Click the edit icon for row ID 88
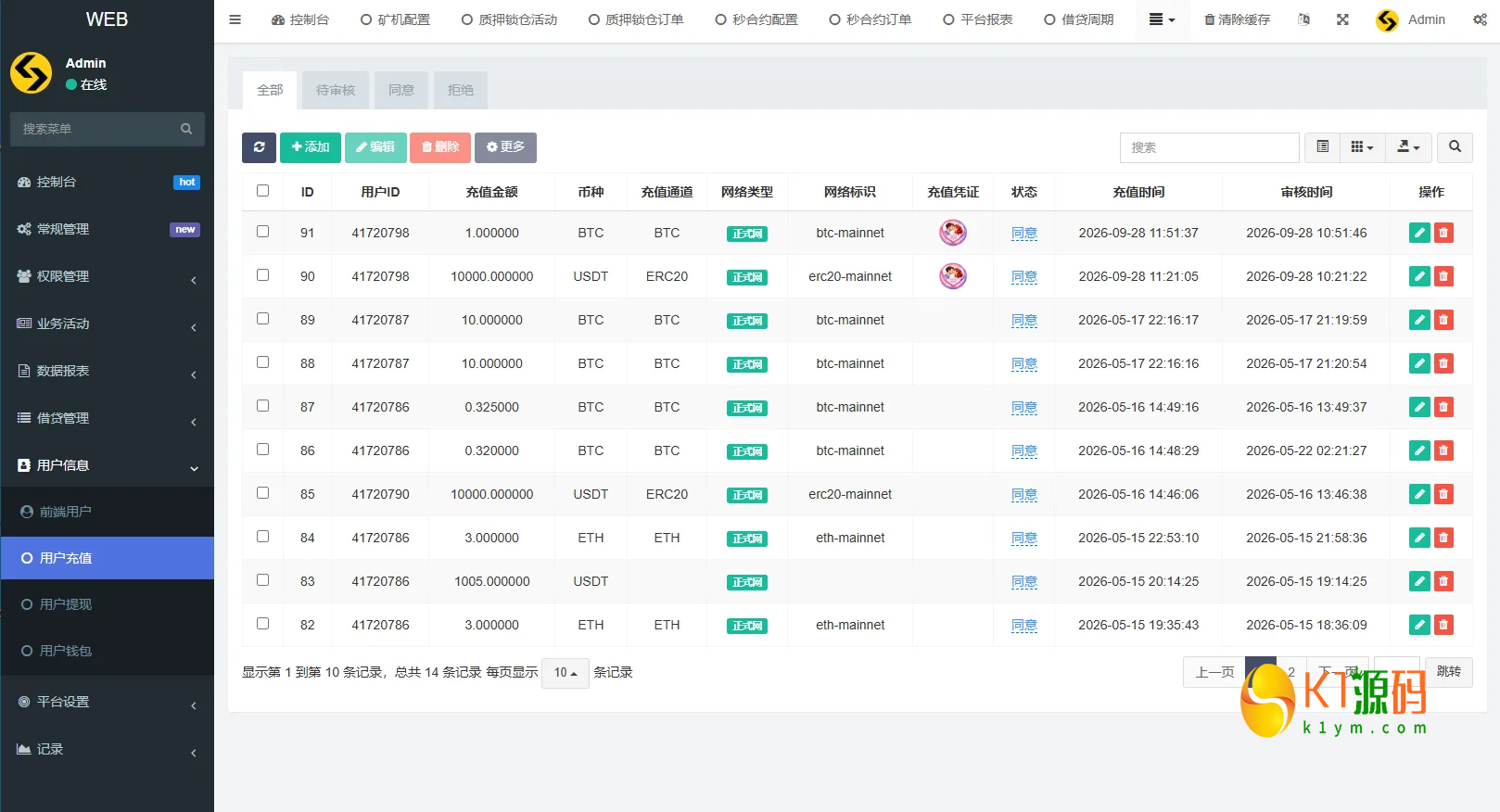Viewport: 1500px width, 812px height. (1419, 363)
